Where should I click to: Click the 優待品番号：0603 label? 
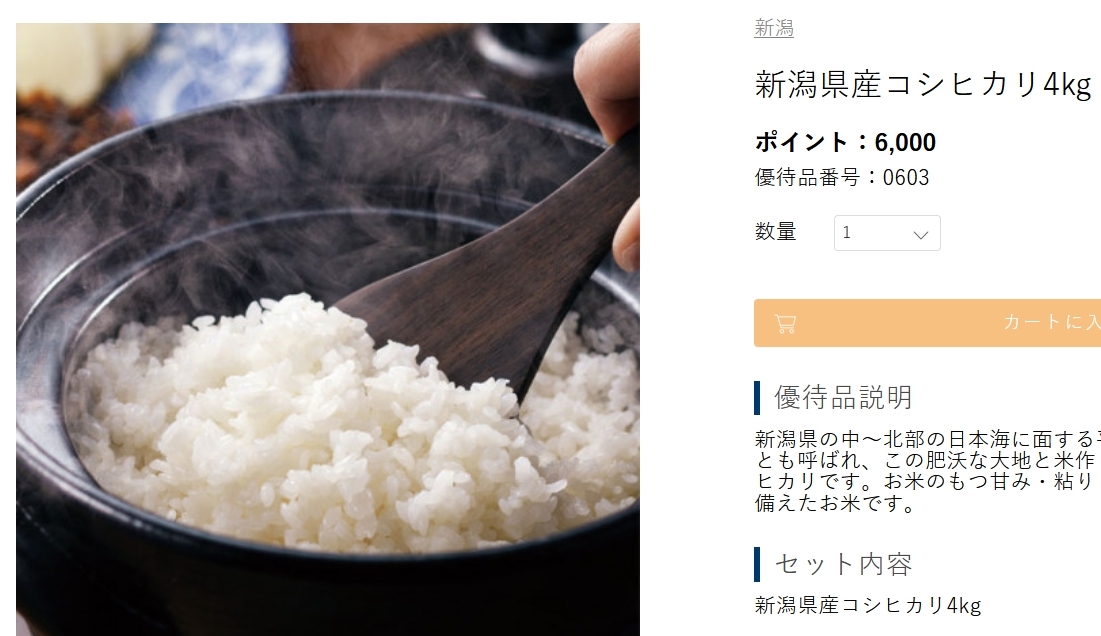coord(842,177)
